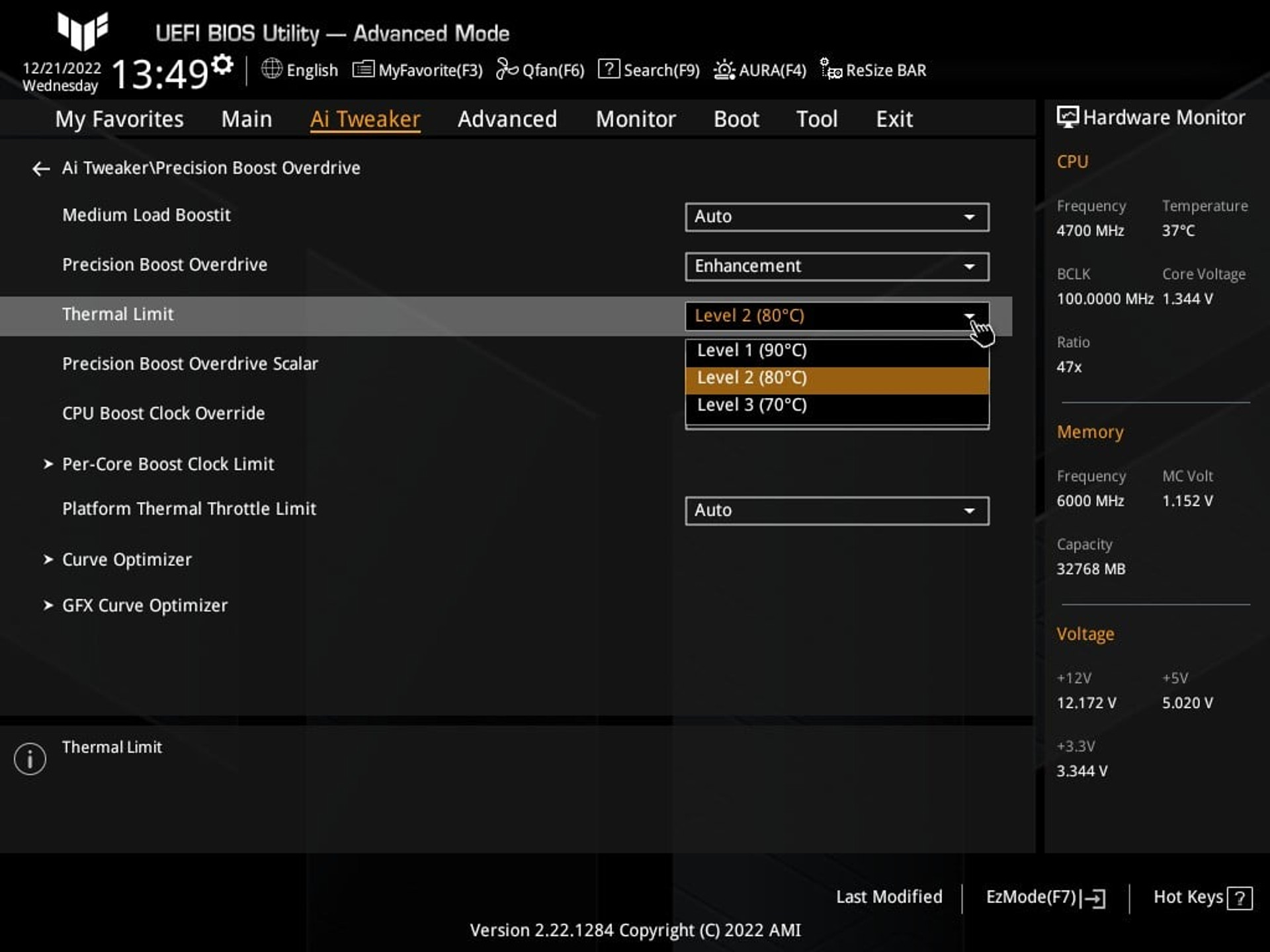Choose Level 1 (90°C) option
The image size is (1270, 952).
(x=837, y=351)
